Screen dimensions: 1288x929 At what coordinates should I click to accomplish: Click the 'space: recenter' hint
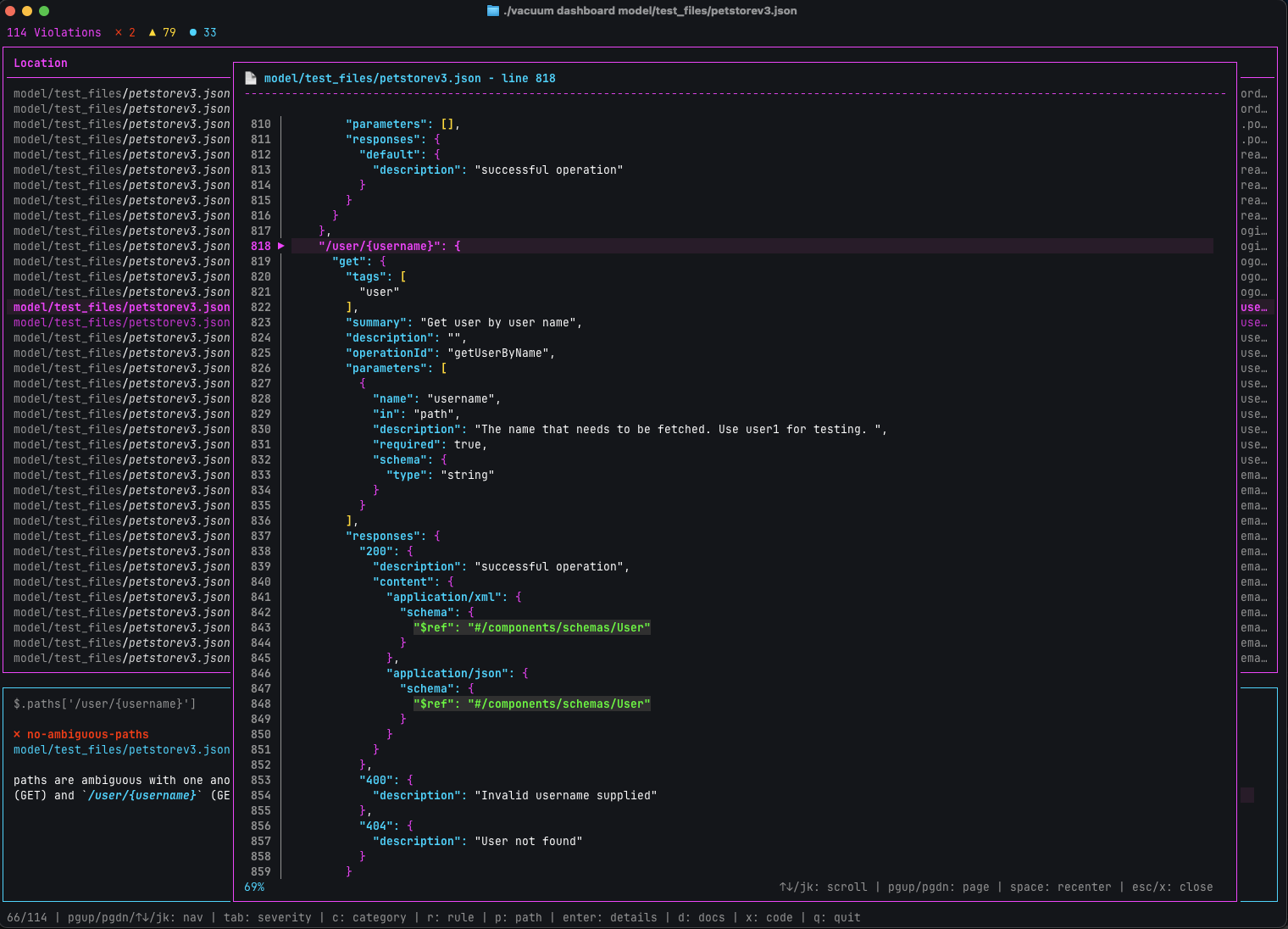1061,887
